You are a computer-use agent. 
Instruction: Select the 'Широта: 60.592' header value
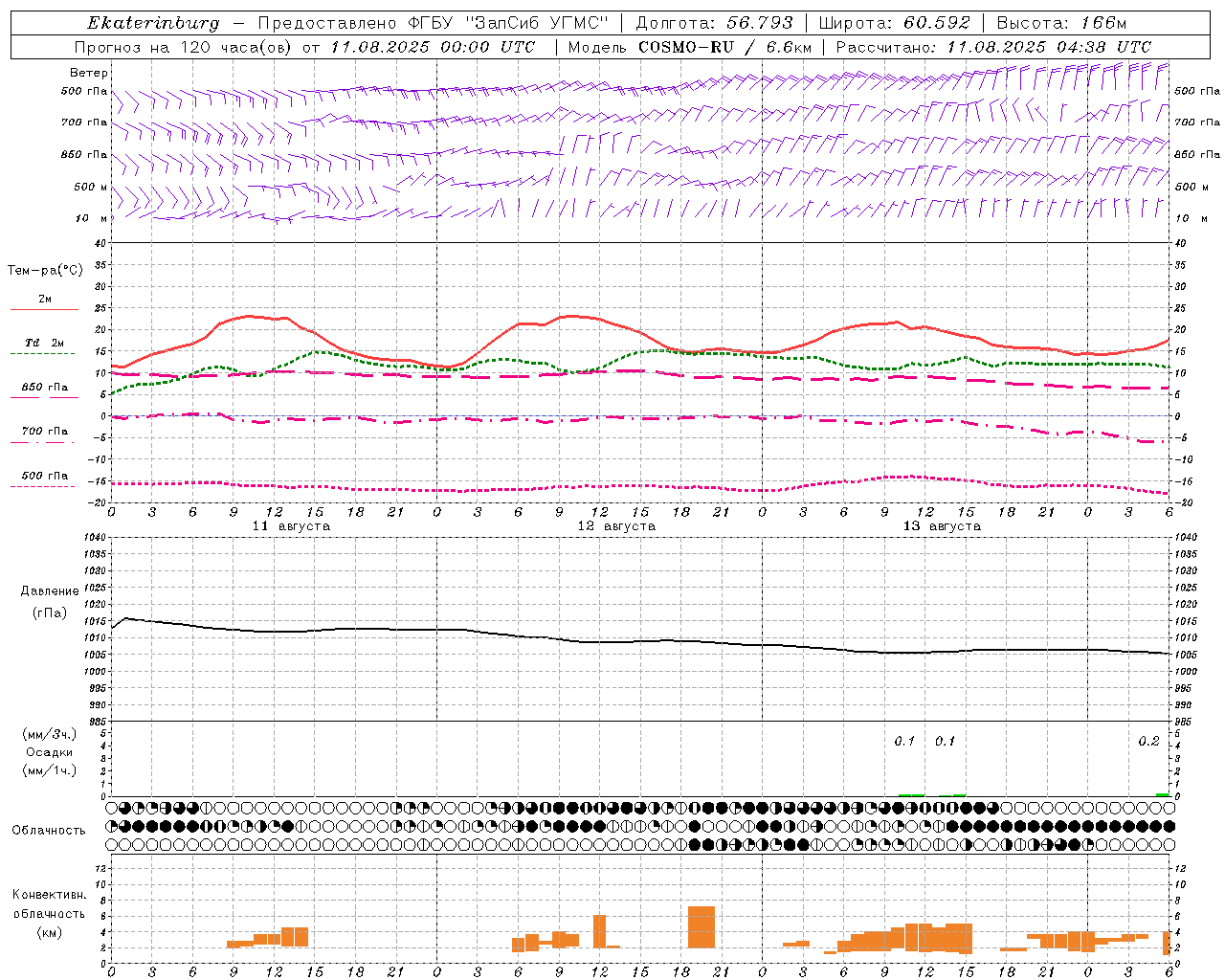tap(894, 23)
